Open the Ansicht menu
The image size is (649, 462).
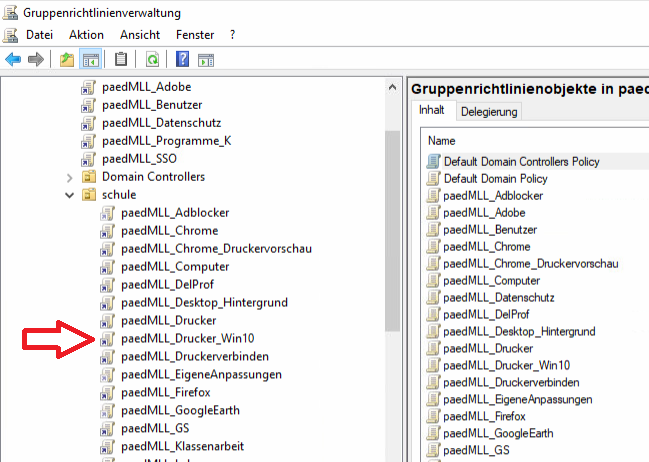(x=140, y=34)
